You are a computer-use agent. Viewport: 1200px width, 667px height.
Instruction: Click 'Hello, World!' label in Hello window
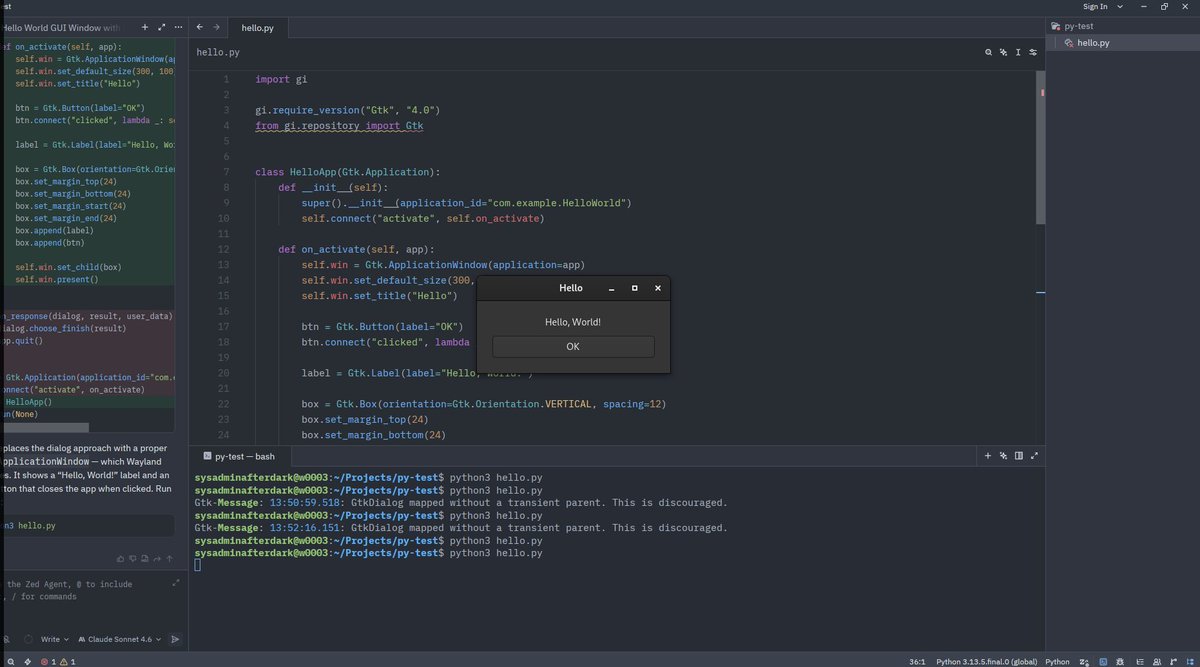573,322
